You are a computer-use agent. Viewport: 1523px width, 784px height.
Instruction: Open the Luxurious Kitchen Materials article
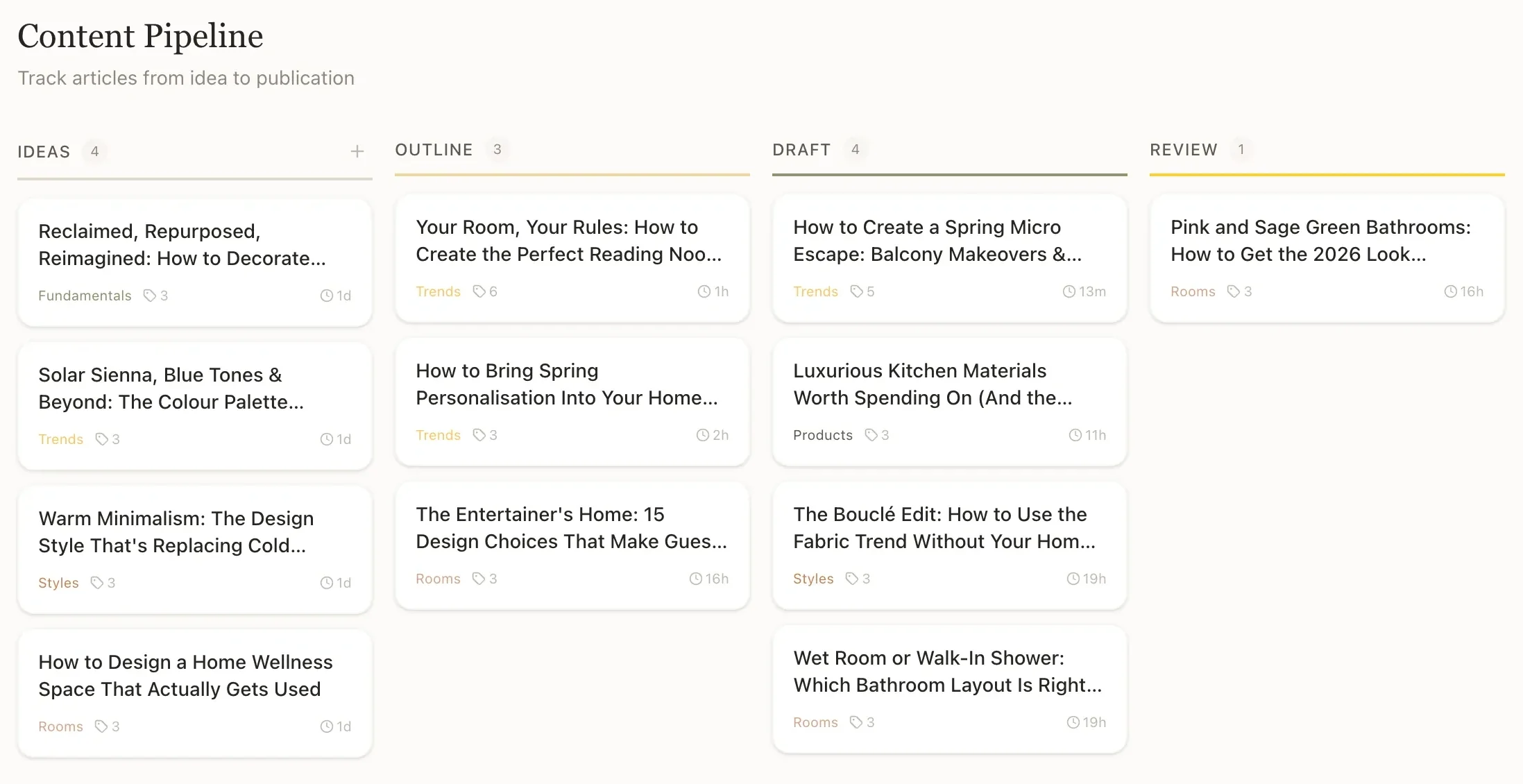[950, 402]
